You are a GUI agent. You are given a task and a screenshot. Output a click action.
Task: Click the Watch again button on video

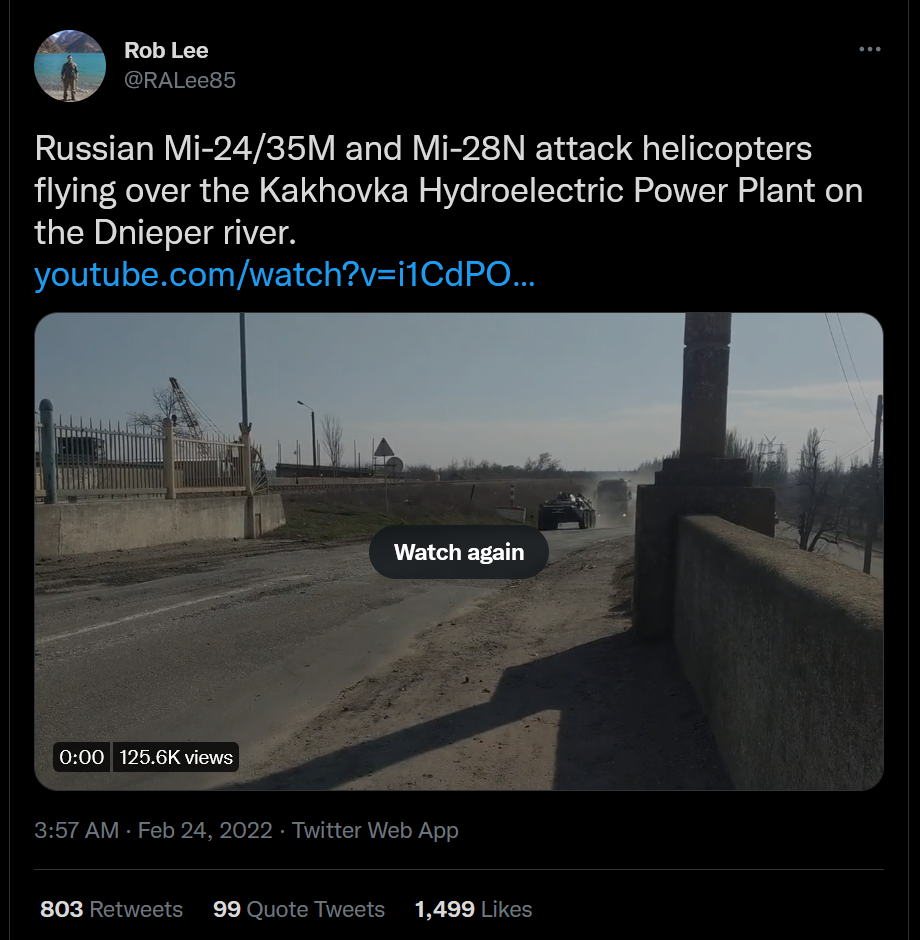[x=459, y=552]
